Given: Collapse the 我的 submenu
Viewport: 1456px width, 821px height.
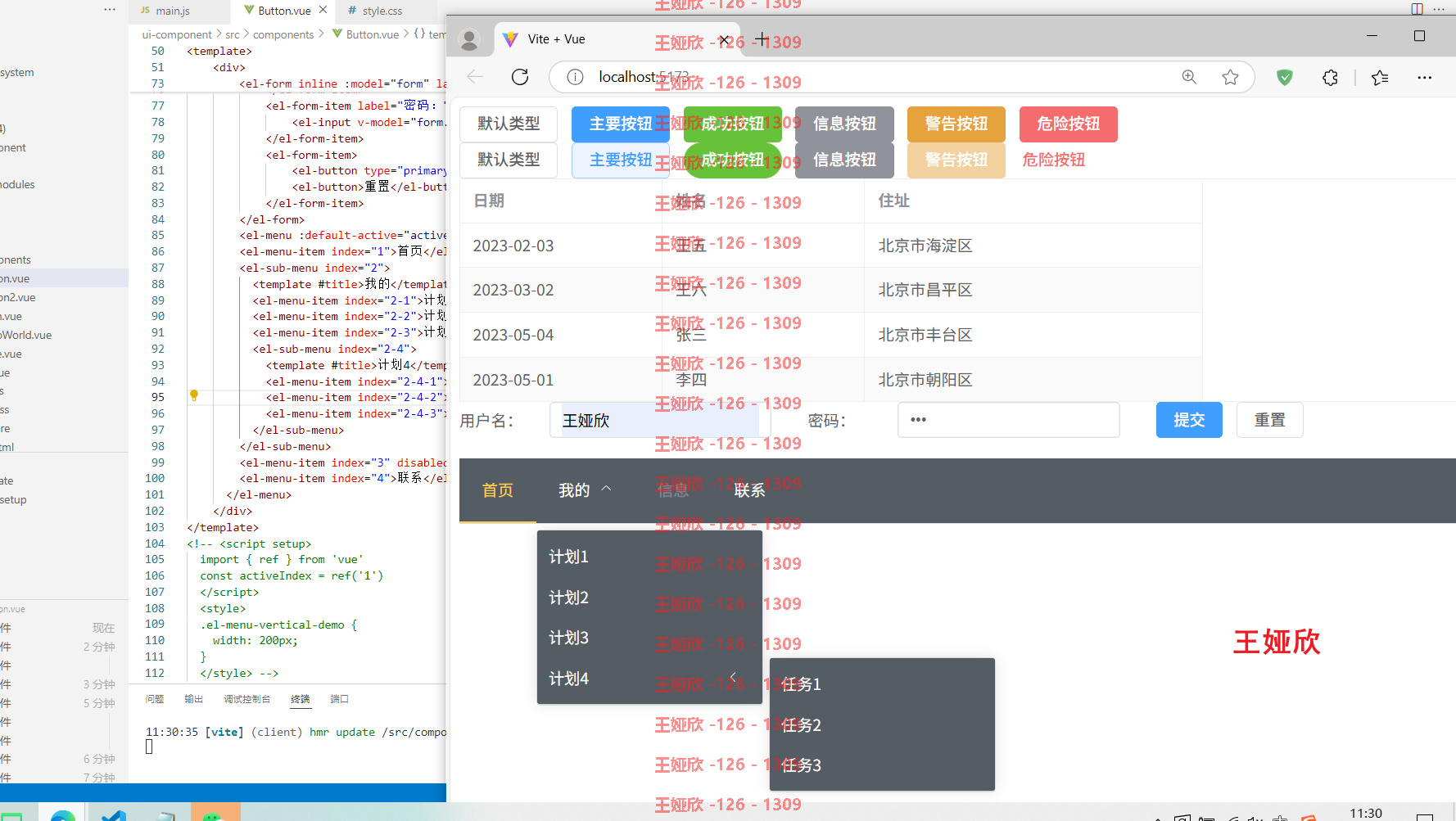Looking at the screenshot, I should click(585, 490).
